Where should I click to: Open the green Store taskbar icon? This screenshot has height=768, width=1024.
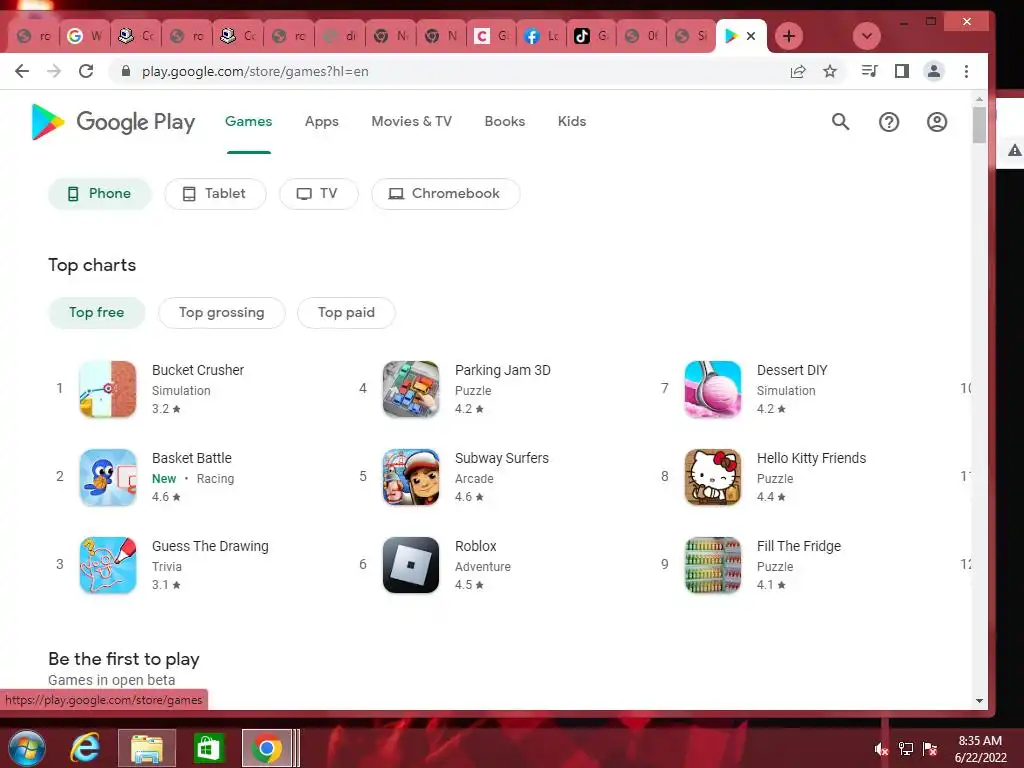pyautogui.click(x=209, y=748)
